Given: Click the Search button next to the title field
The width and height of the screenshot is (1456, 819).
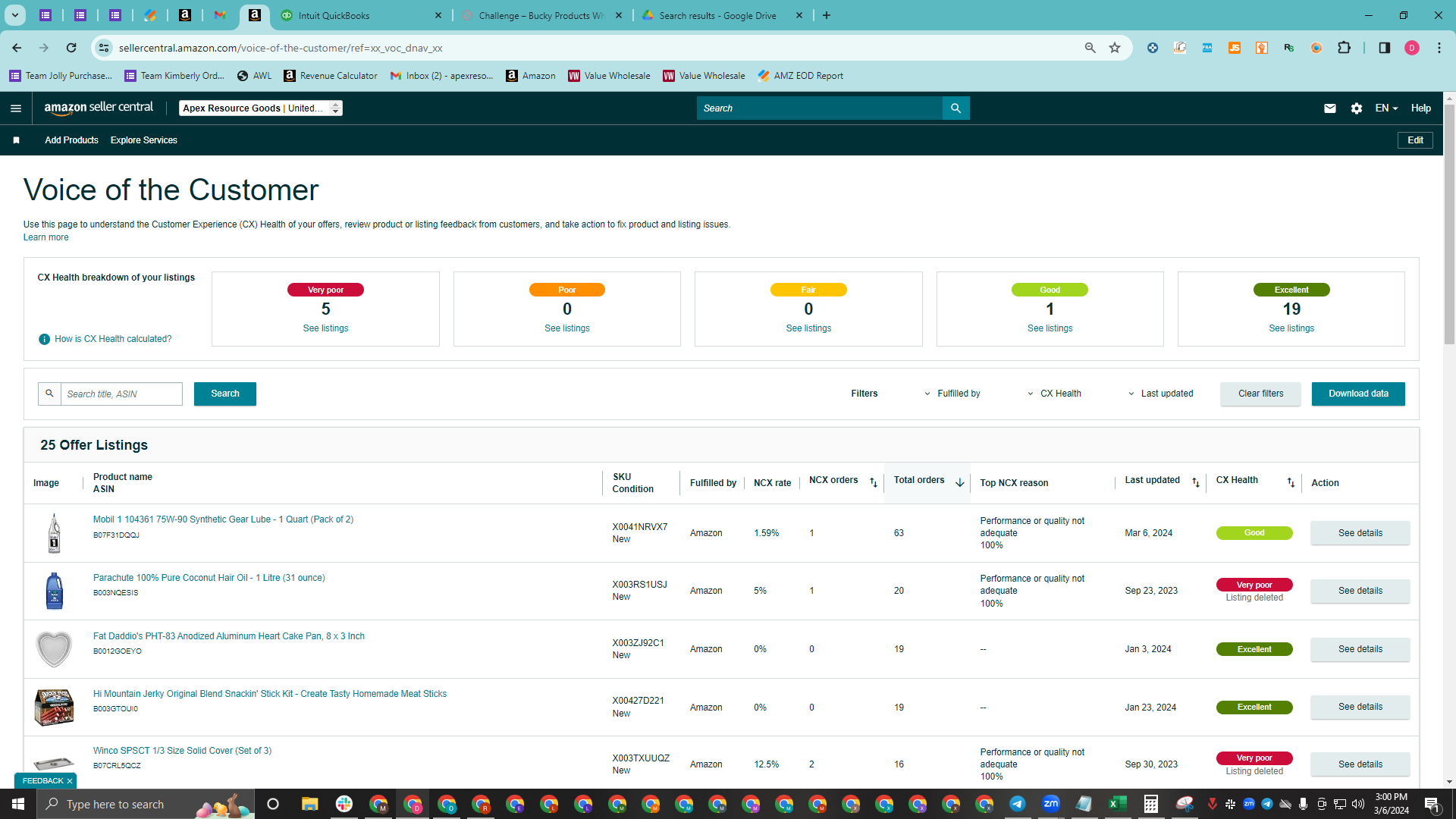Looking at the screenshot, I should pos(225,394).
